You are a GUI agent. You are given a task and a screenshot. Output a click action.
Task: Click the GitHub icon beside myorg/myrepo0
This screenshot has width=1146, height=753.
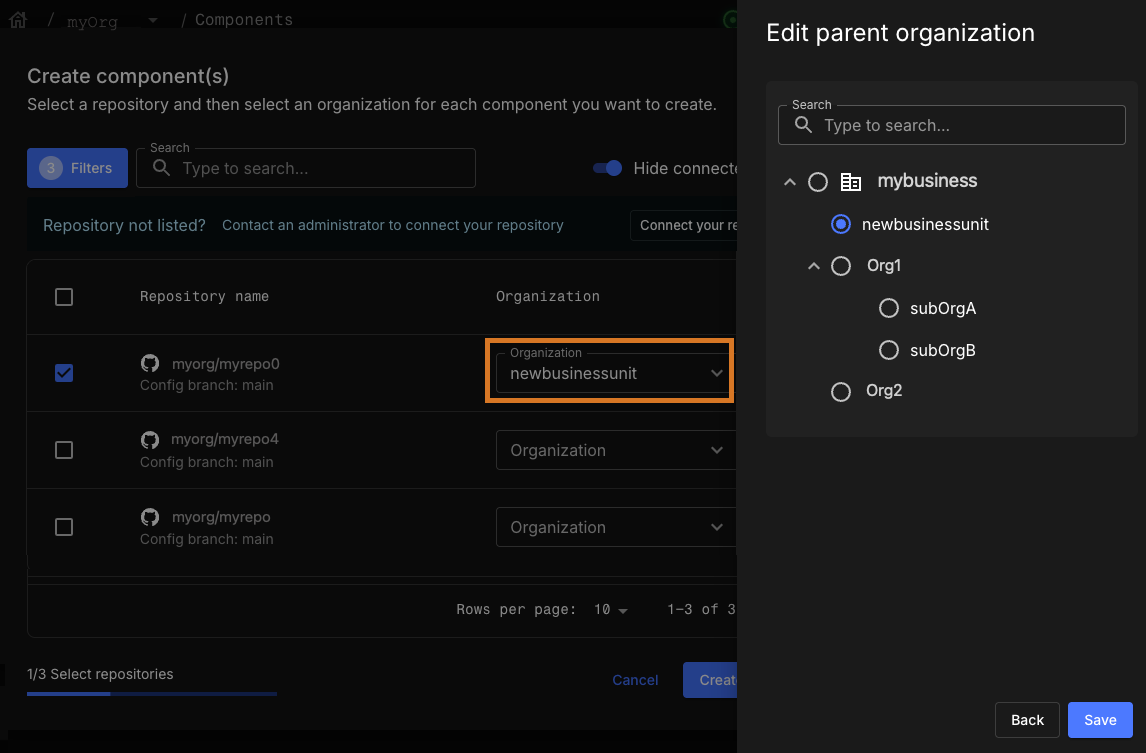[x=150, y=364]
